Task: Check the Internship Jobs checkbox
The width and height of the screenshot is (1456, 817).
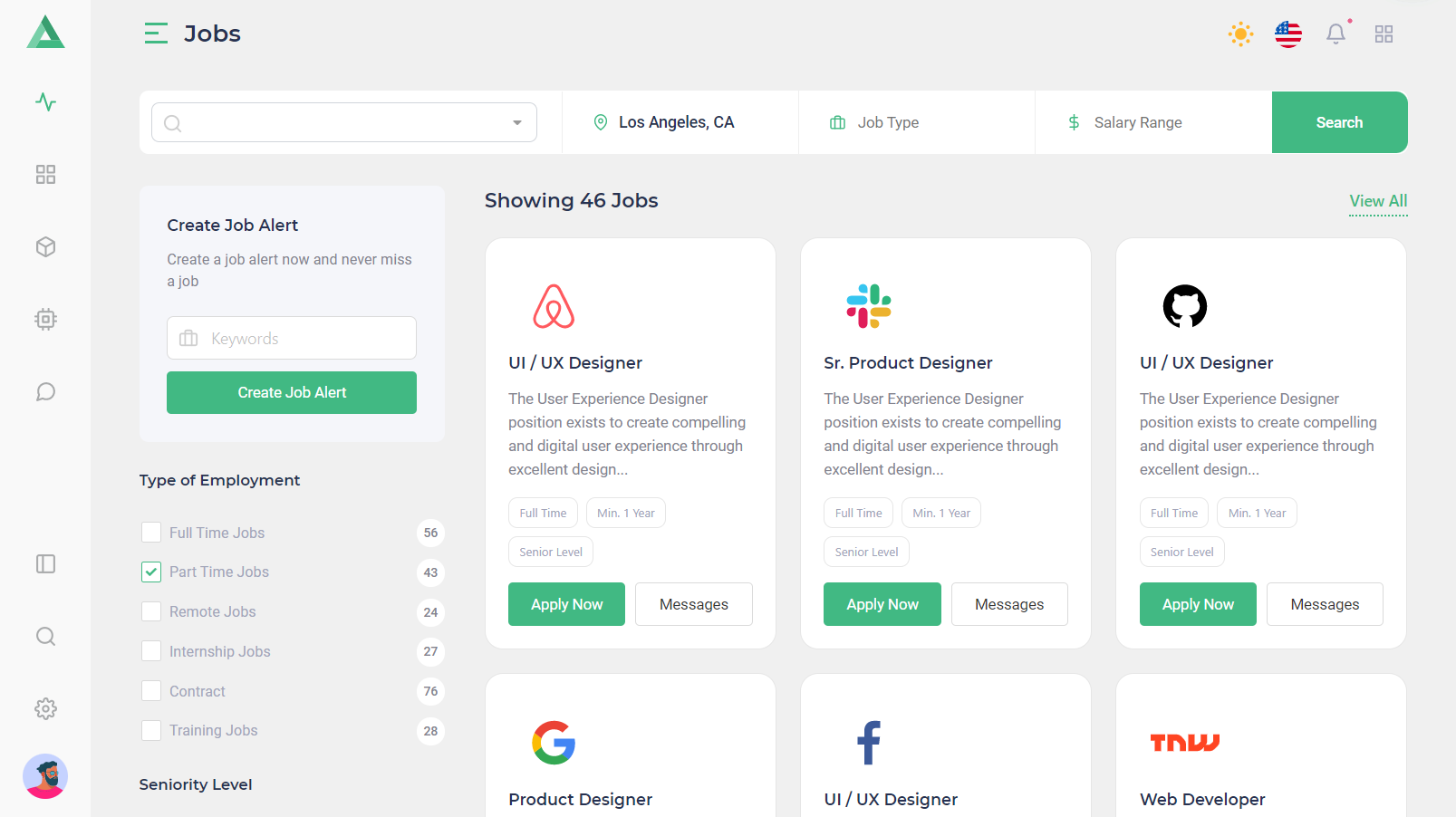Action: [x=151, y=651]
